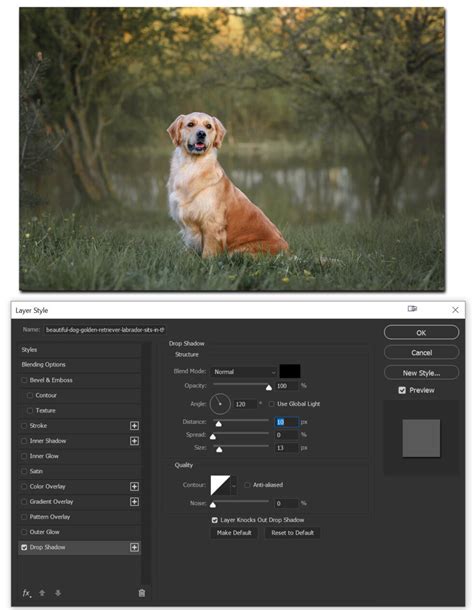474x610 pixels.
Task: Click the Angle value field
Action: point(245,404)
